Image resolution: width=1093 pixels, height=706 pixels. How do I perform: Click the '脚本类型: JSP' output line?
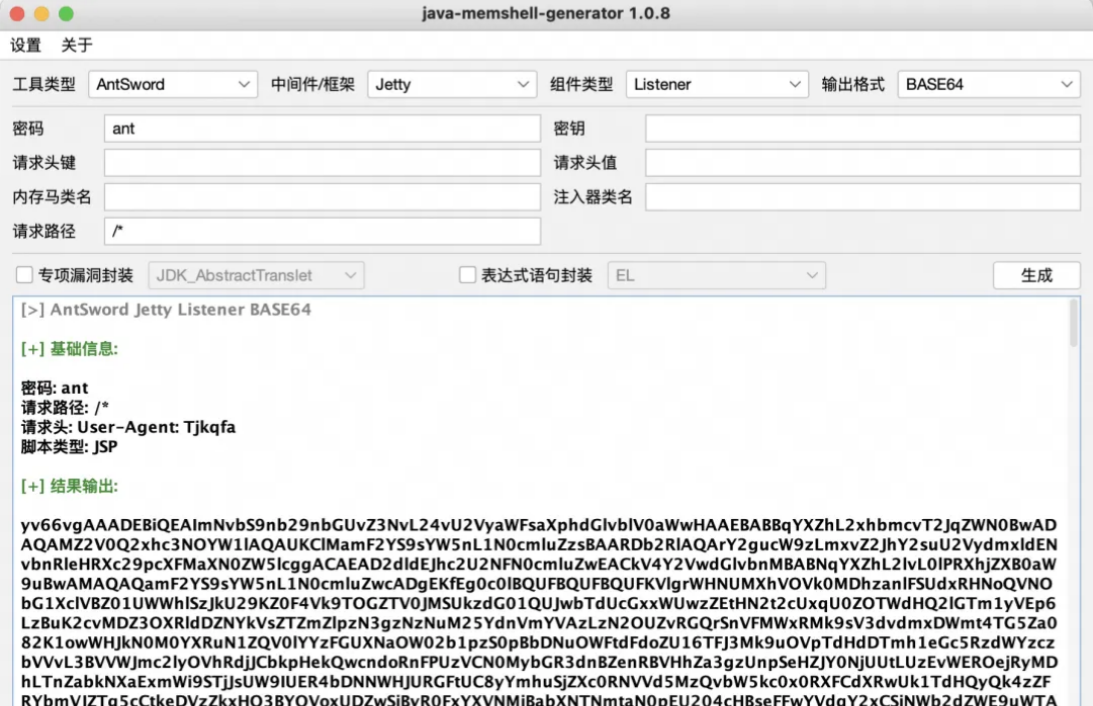(x=69, y=446)
